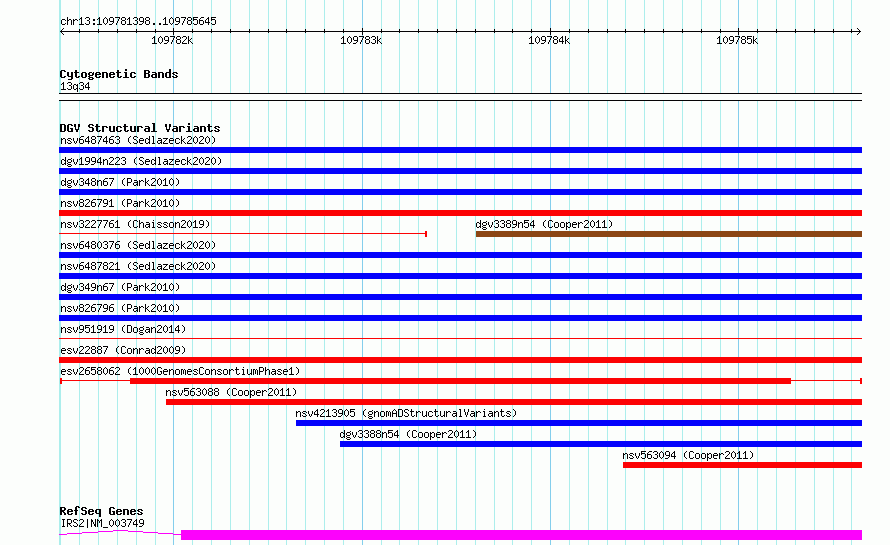Open the dgv348n67 (Park2010) variant label
890x545 pixels.
120,182
